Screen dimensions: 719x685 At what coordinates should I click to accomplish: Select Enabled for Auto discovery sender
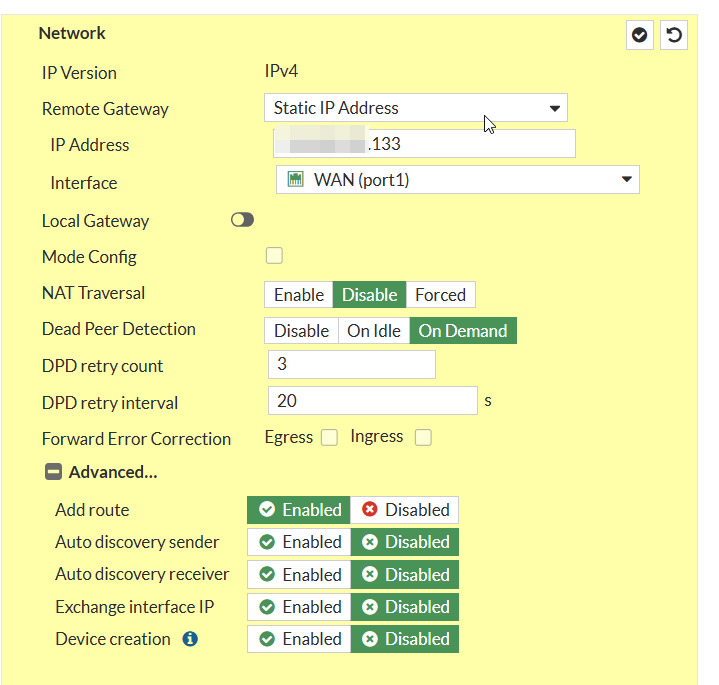[299, 542]
